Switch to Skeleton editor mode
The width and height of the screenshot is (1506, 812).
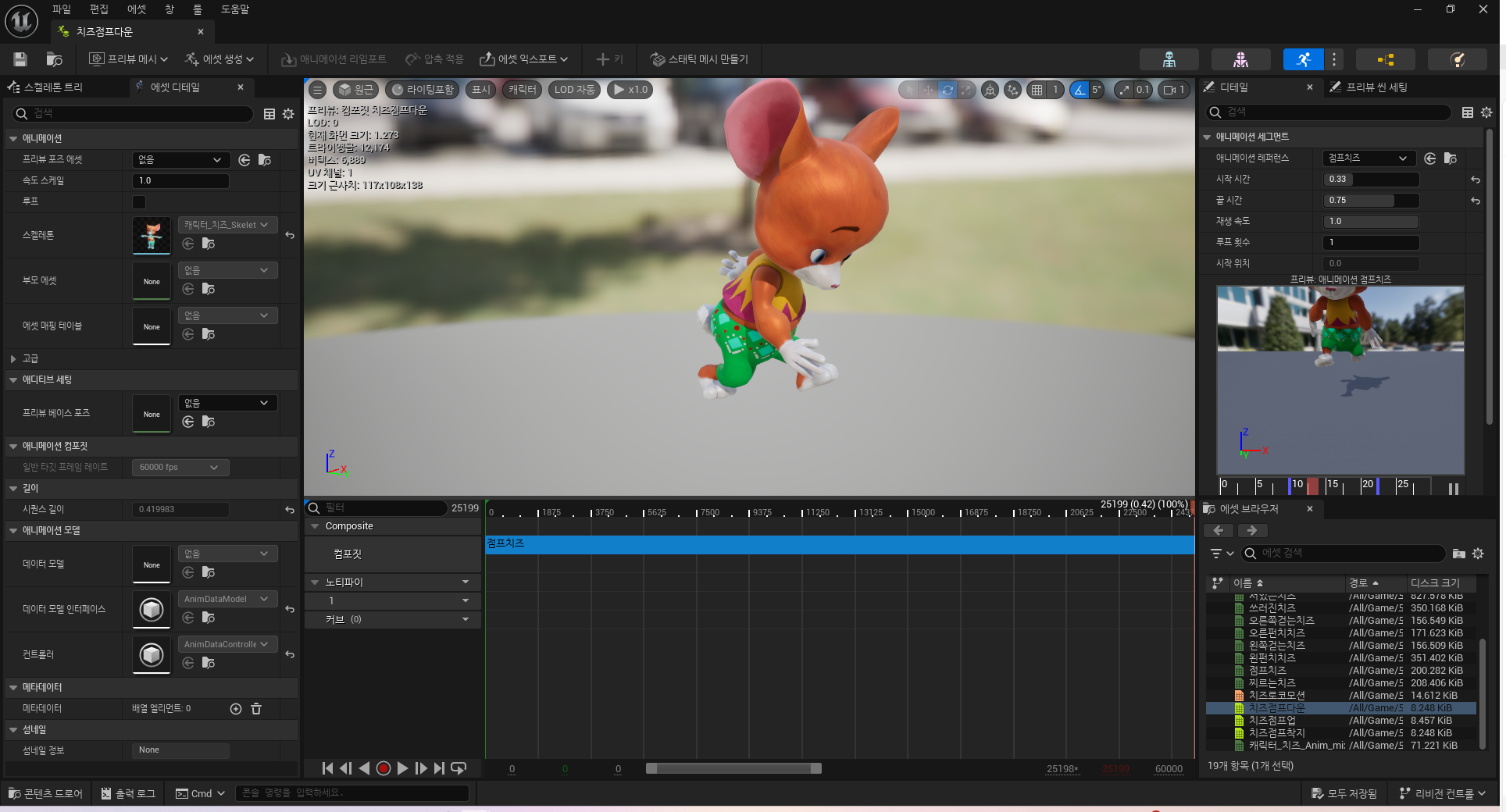tap(1169, 59)
